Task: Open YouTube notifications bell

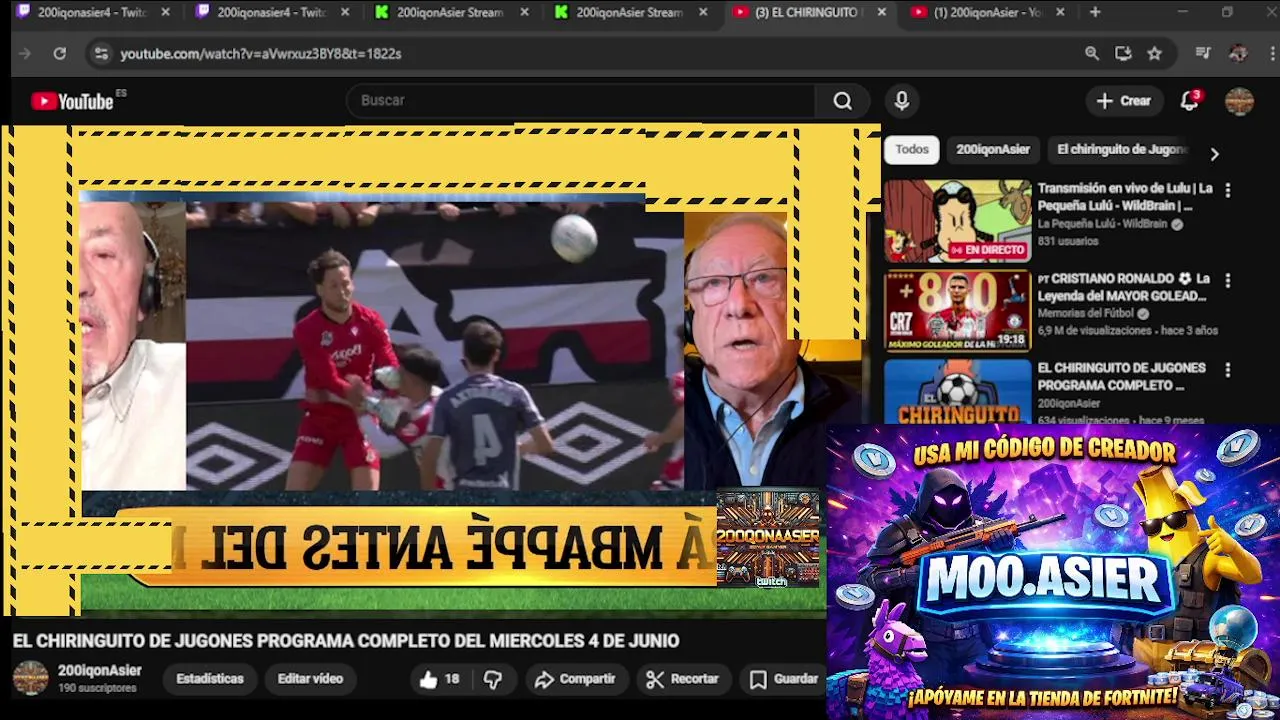Action: pyautogui.click(x=1189, y=101)
